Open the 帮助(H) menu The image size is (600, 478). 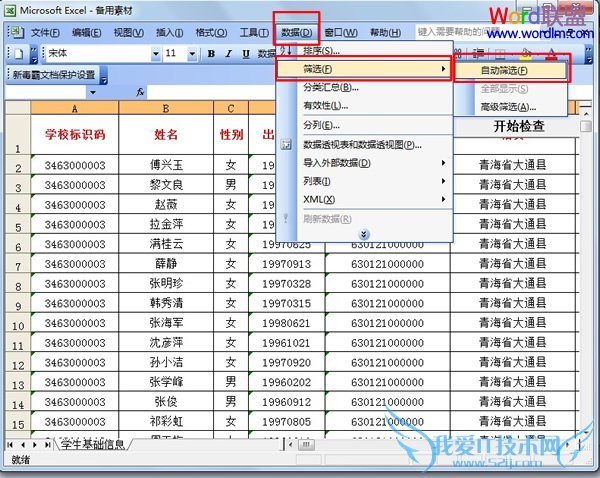[x=385, y=33]
